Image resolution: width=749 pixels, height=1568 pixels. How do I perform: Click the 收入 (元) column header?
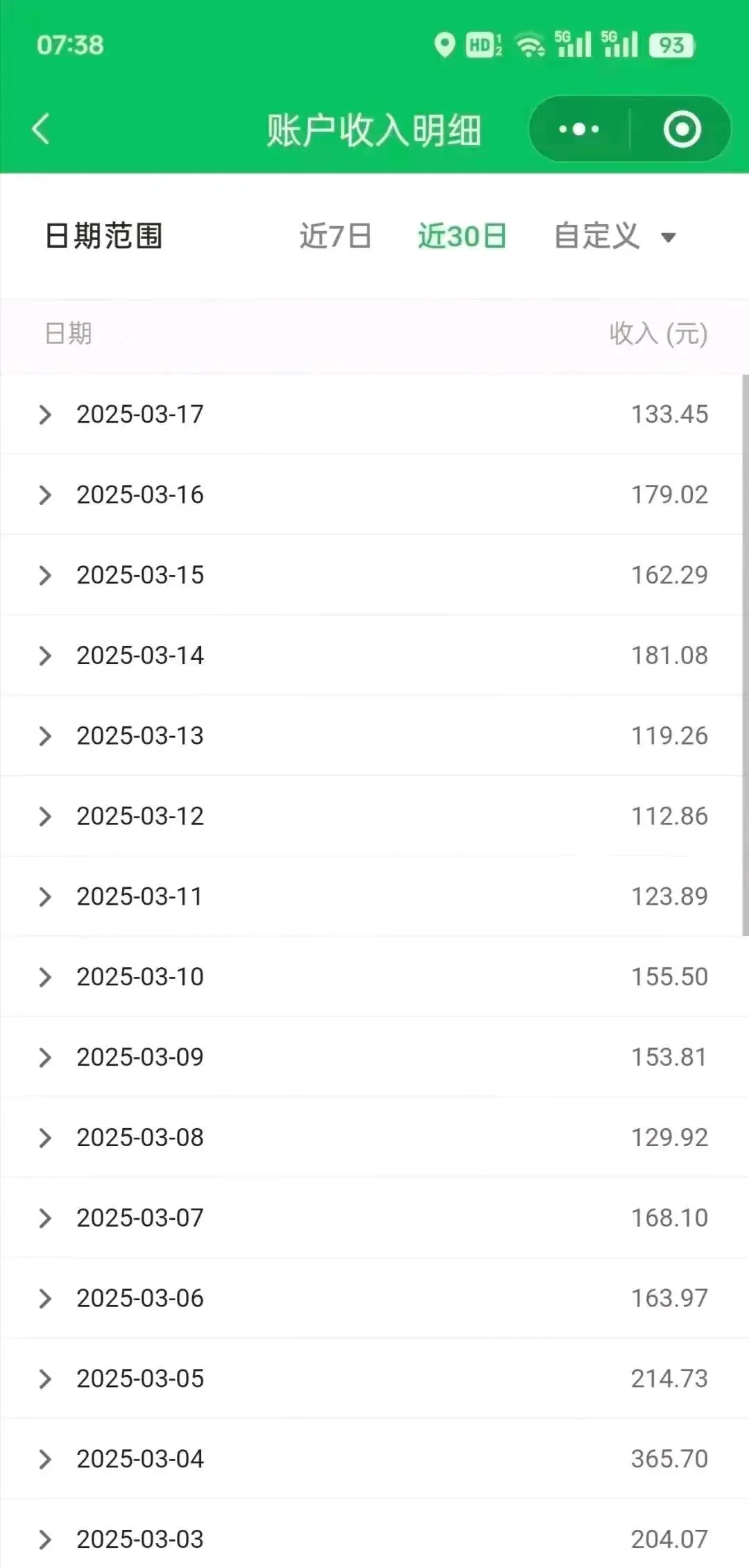tap(658, 334)
